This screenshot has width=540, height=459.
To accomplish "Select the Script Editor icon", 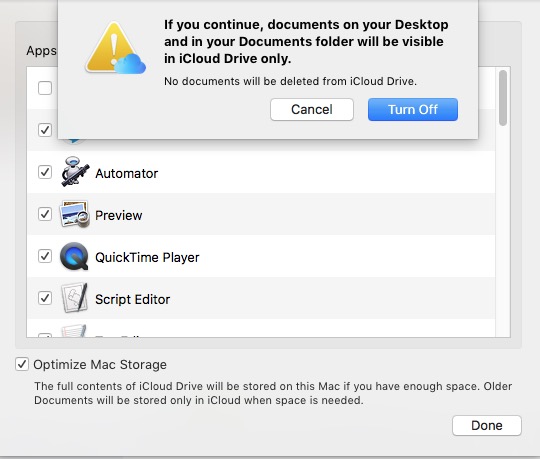I will tap(74, 298).
